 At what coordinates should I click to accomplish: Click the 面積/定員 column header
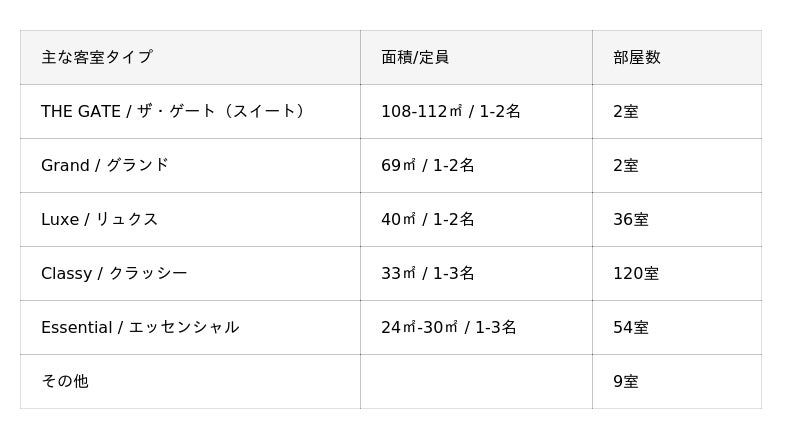click(415, 58)
